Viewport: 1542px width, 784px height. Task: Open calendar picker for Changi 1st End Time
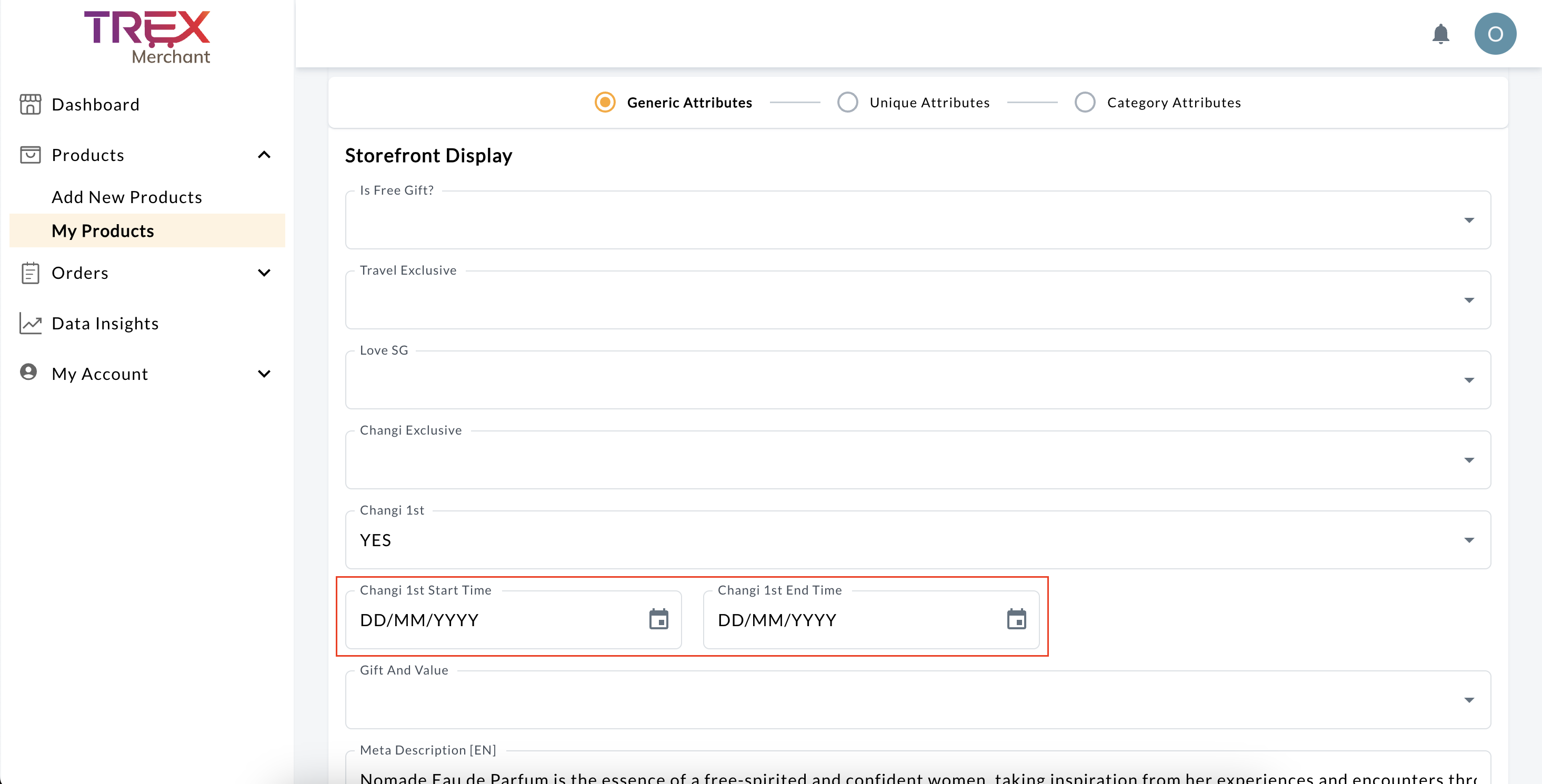tap(1016, 619)
